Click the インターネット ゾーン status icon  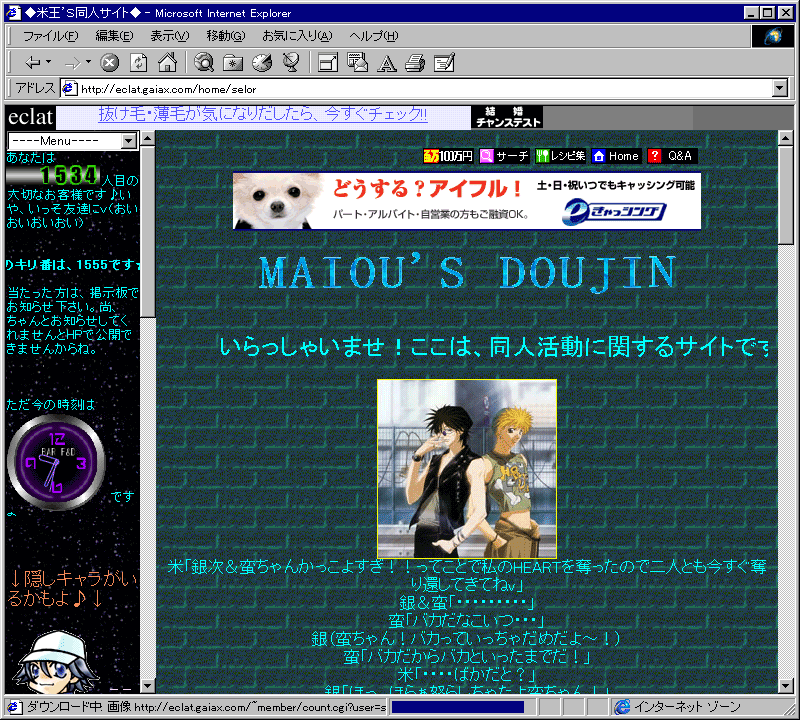point(621,707)
